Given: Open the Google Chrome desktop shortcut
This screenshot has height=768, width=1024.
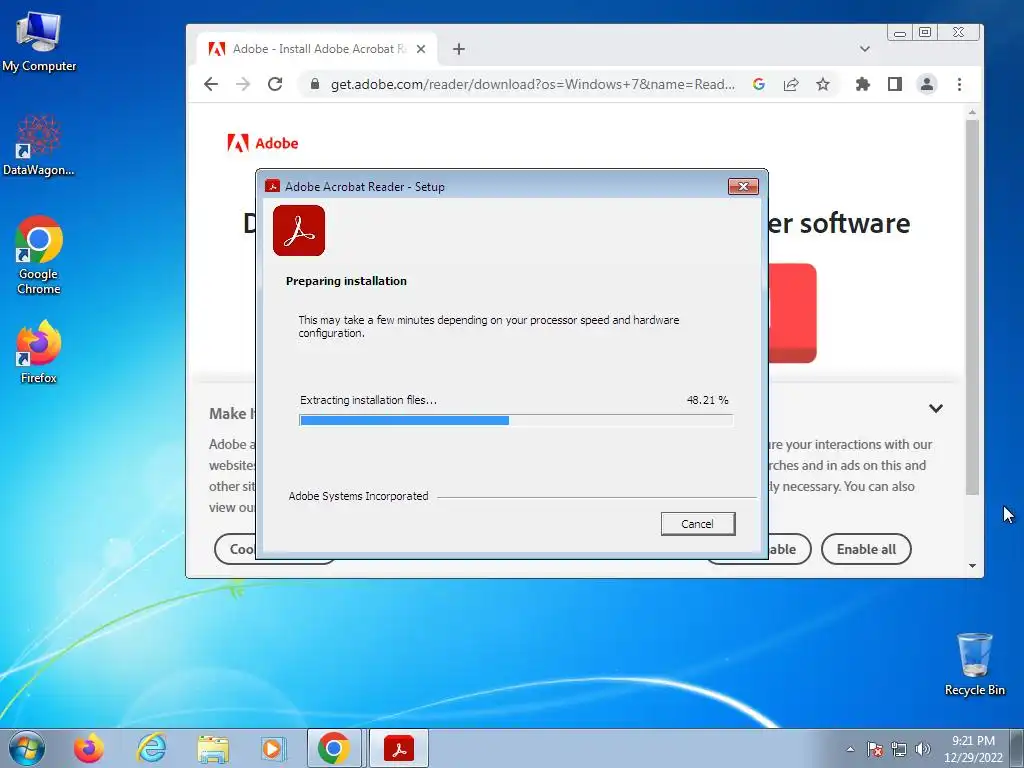Looking at the screenshot, I should tap(39, 255).
